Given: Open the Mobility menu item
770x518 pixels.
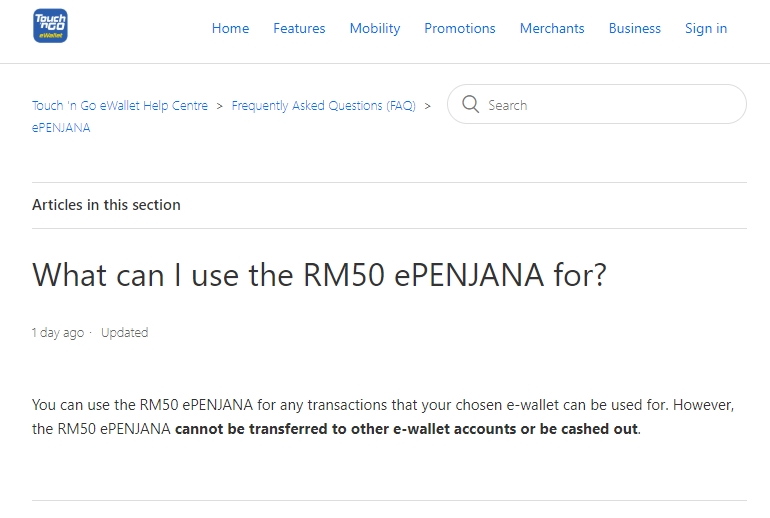Looking at the screenshot, I should pyautogui.click(x=375, y=28).
